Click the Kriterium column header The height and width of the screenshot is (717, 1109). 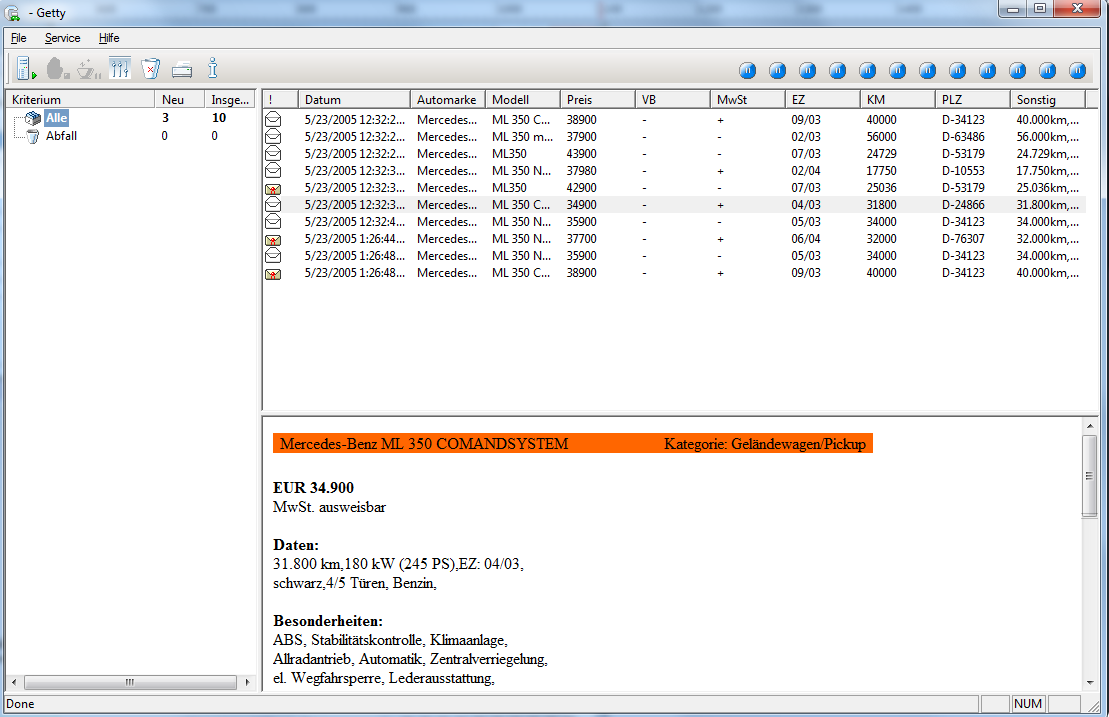[80, 100]
